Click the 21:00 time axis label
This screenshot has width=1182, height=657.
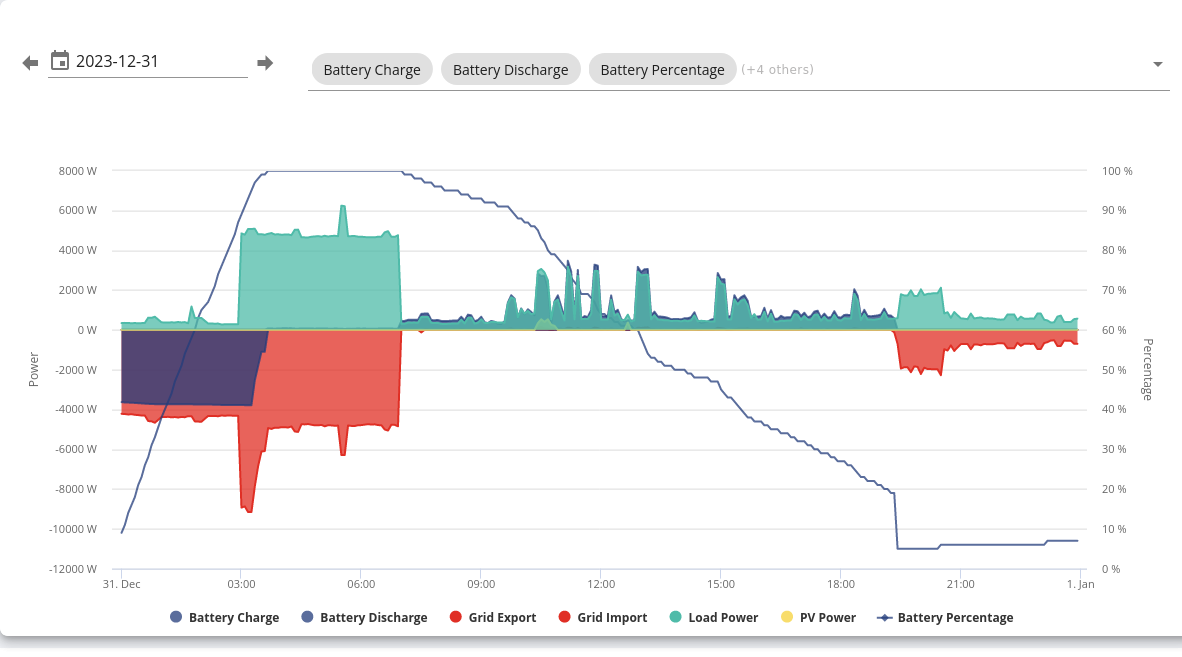[960, 584]
